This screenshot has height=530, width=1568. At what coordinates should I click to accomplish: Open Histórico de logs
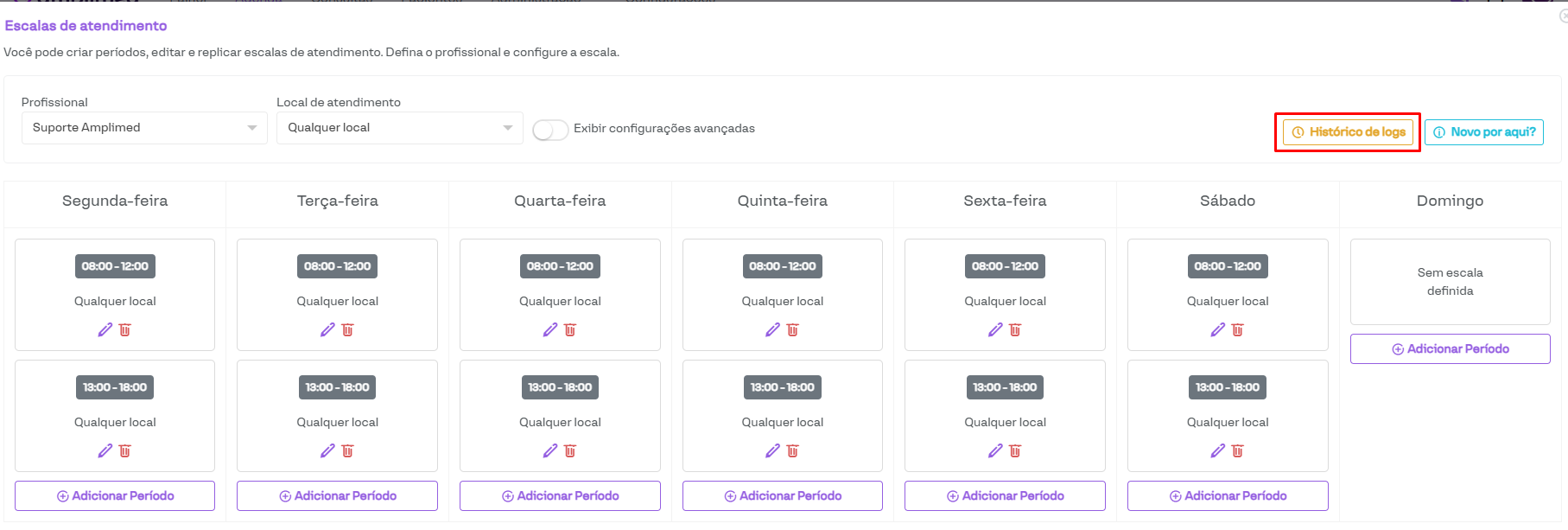(x=1348, y=132)
